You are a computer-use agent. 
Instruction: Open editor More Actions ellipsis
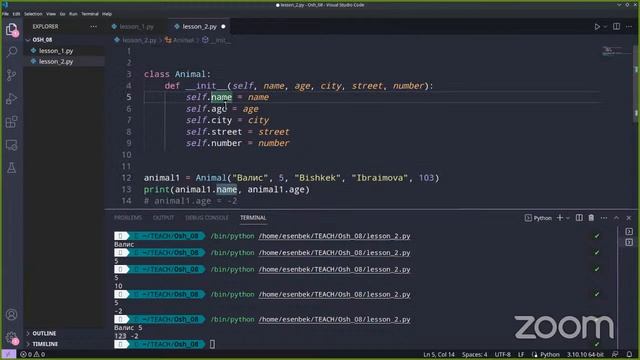point(629,27)
